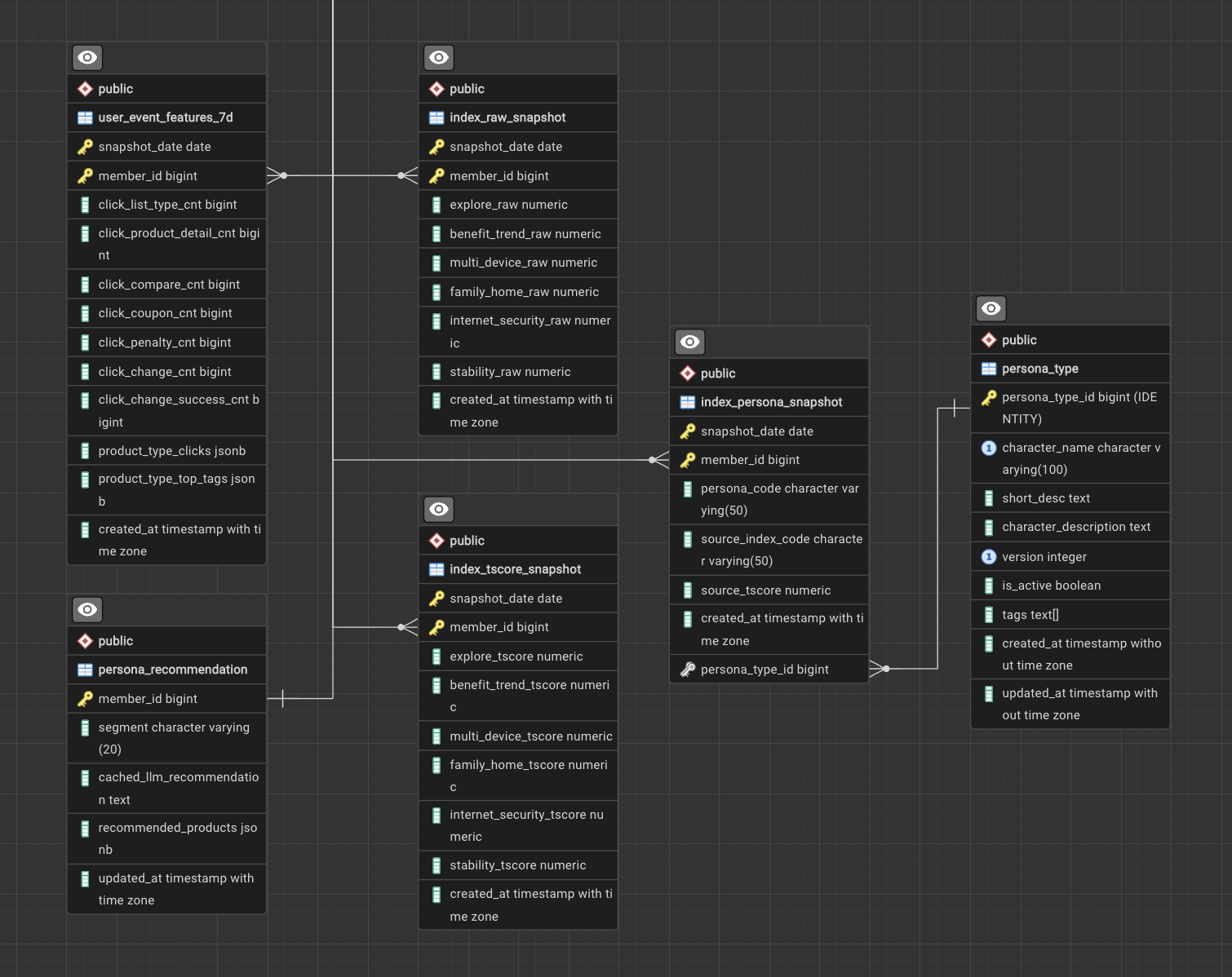The width and height of the screenshot is (1232, 977).
Task: Select the index_raw_snapshot table name row
Action: pos(507,117)
